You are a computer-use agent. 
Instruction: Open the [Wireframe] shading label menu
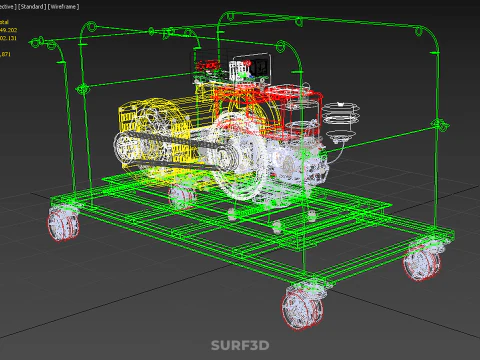click(63, 7)
